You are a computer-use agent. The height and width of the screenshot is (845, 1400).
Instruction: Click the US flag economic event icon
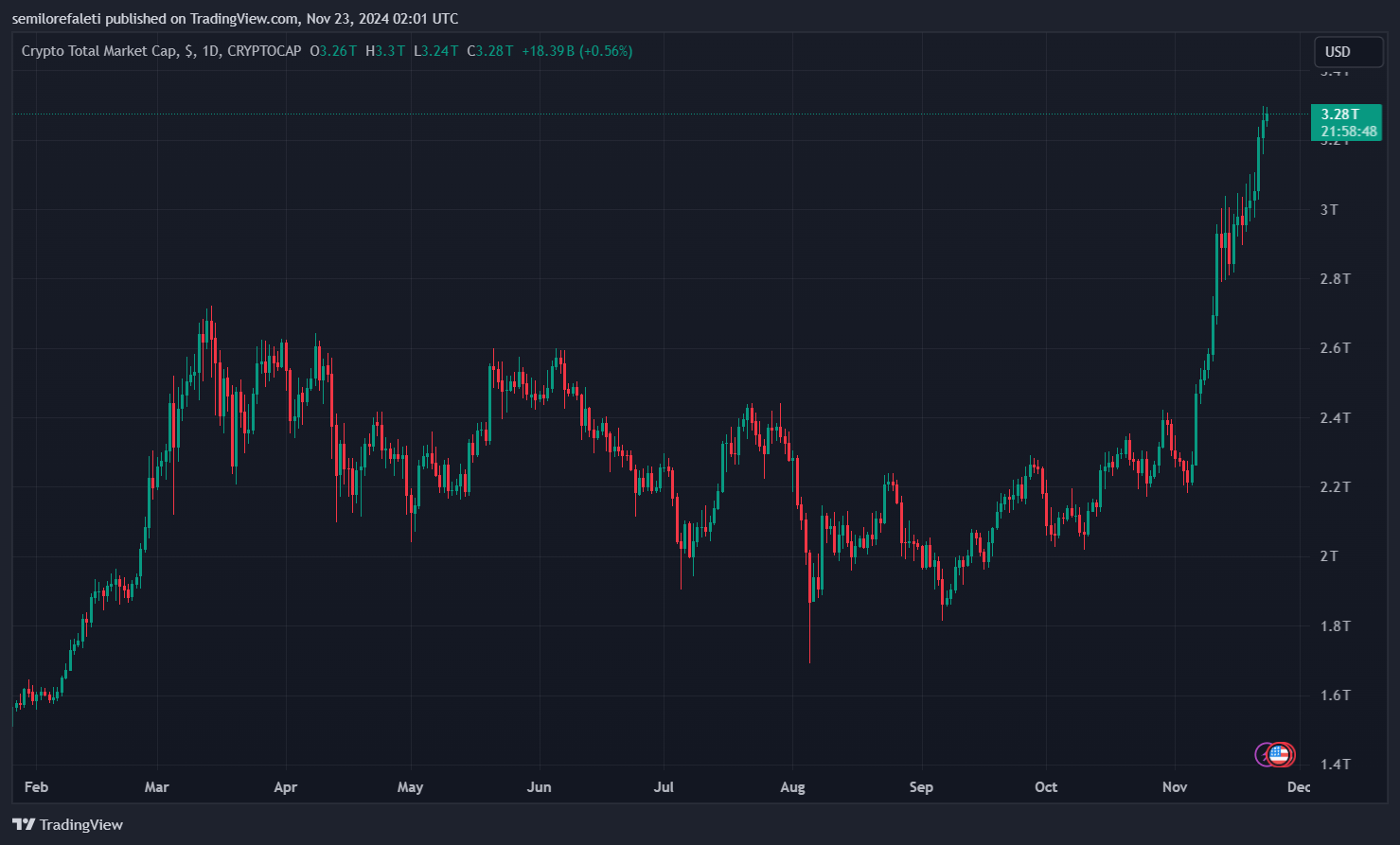(x=1279, y=755)
